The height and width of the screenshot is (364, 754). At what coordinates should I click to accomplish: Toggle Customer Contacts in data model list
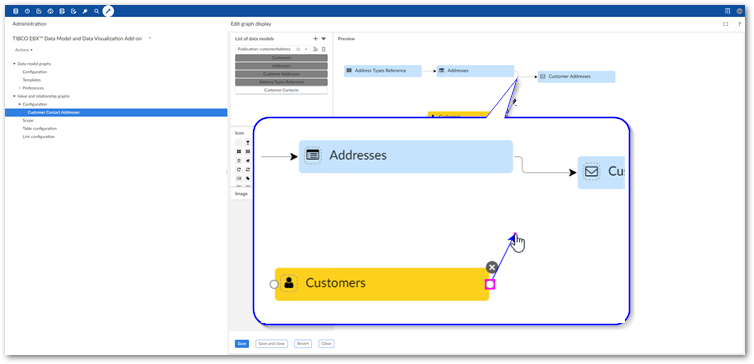click(281, 90)
